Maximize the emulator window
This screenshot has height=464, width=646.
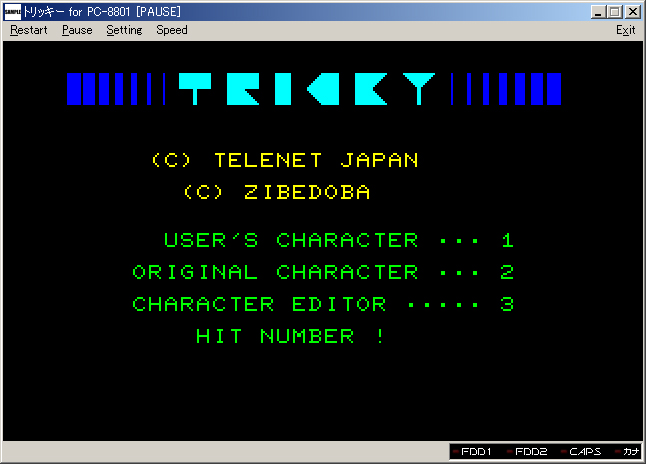tap(615, 12)
